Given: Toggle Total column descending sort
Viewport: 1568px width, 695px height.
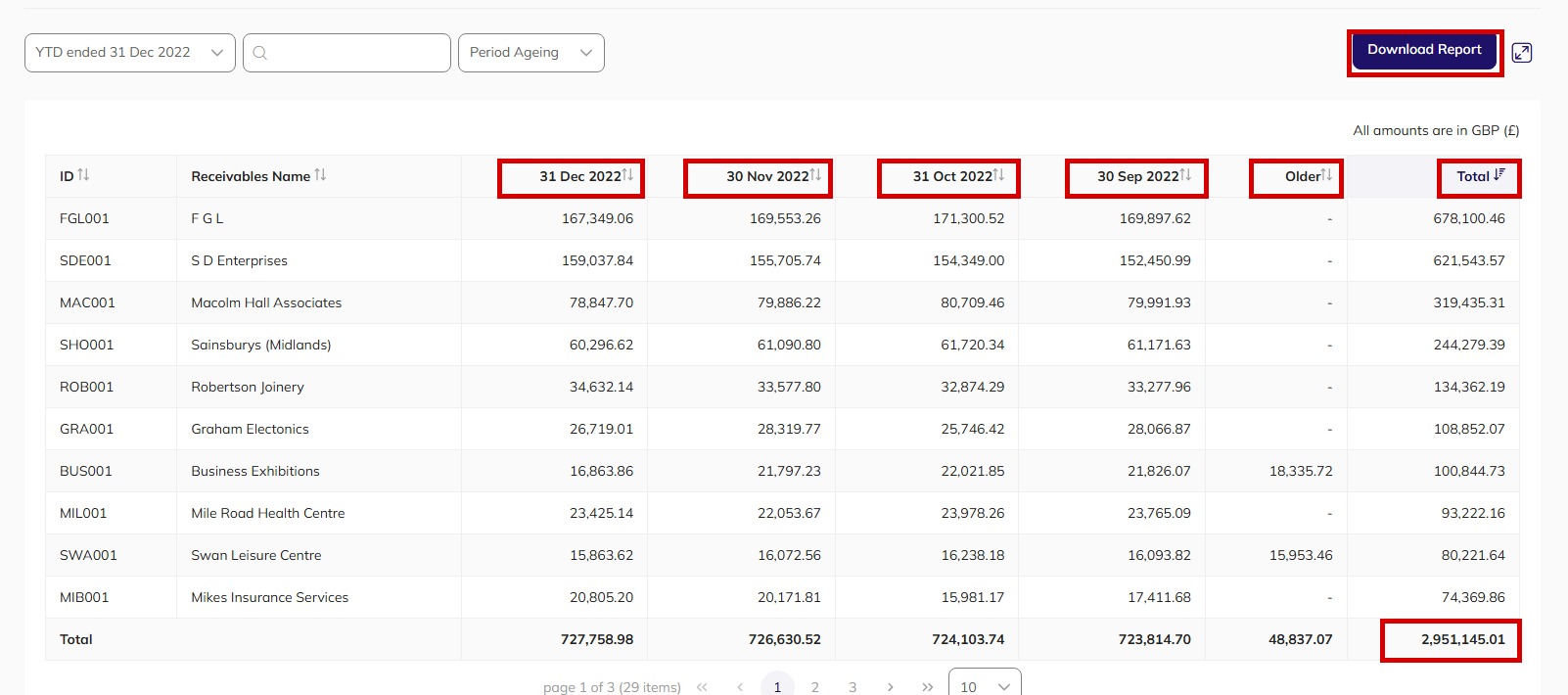Looking at the screenshot, I should pos(1499,175).
